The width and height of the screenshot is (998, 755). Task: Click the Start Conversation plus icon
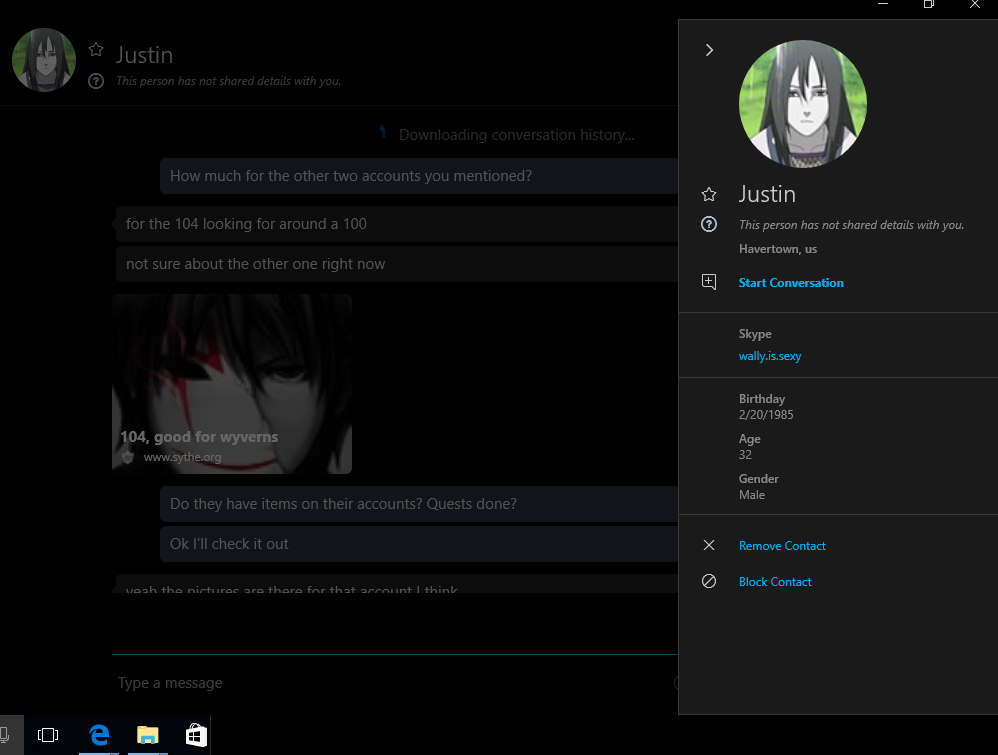(709, 282)
